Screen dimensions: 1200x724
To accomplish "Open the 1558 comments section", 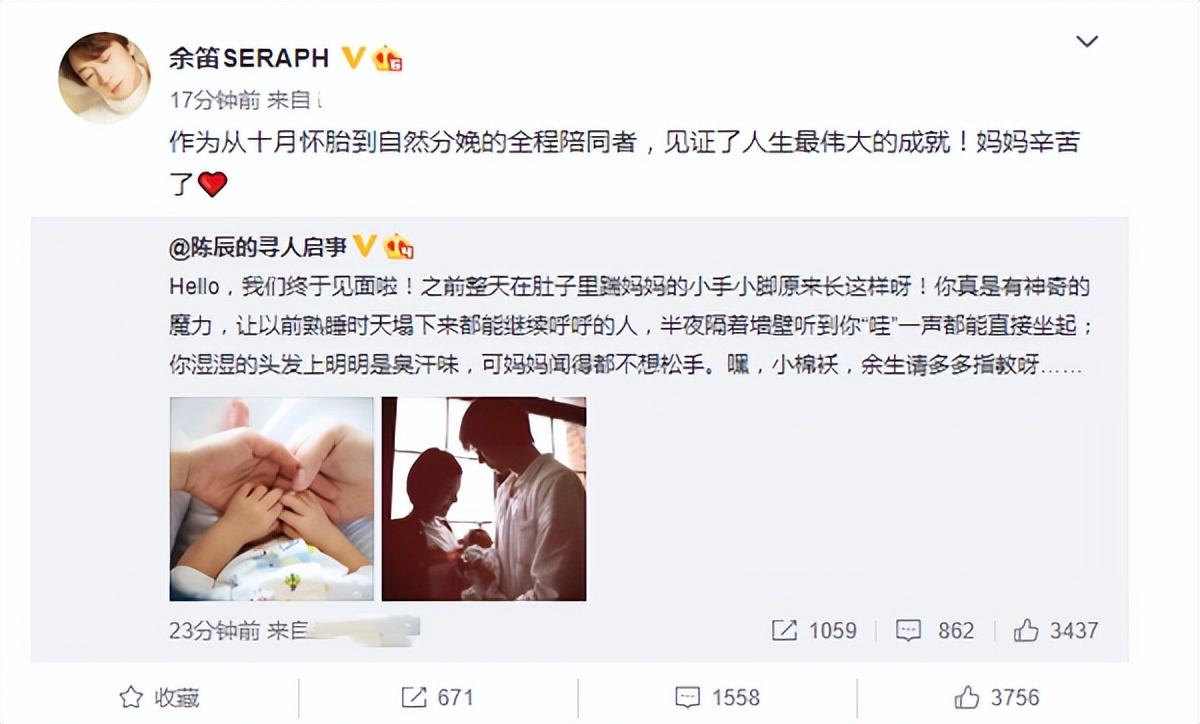I will [x=717, y=697].
